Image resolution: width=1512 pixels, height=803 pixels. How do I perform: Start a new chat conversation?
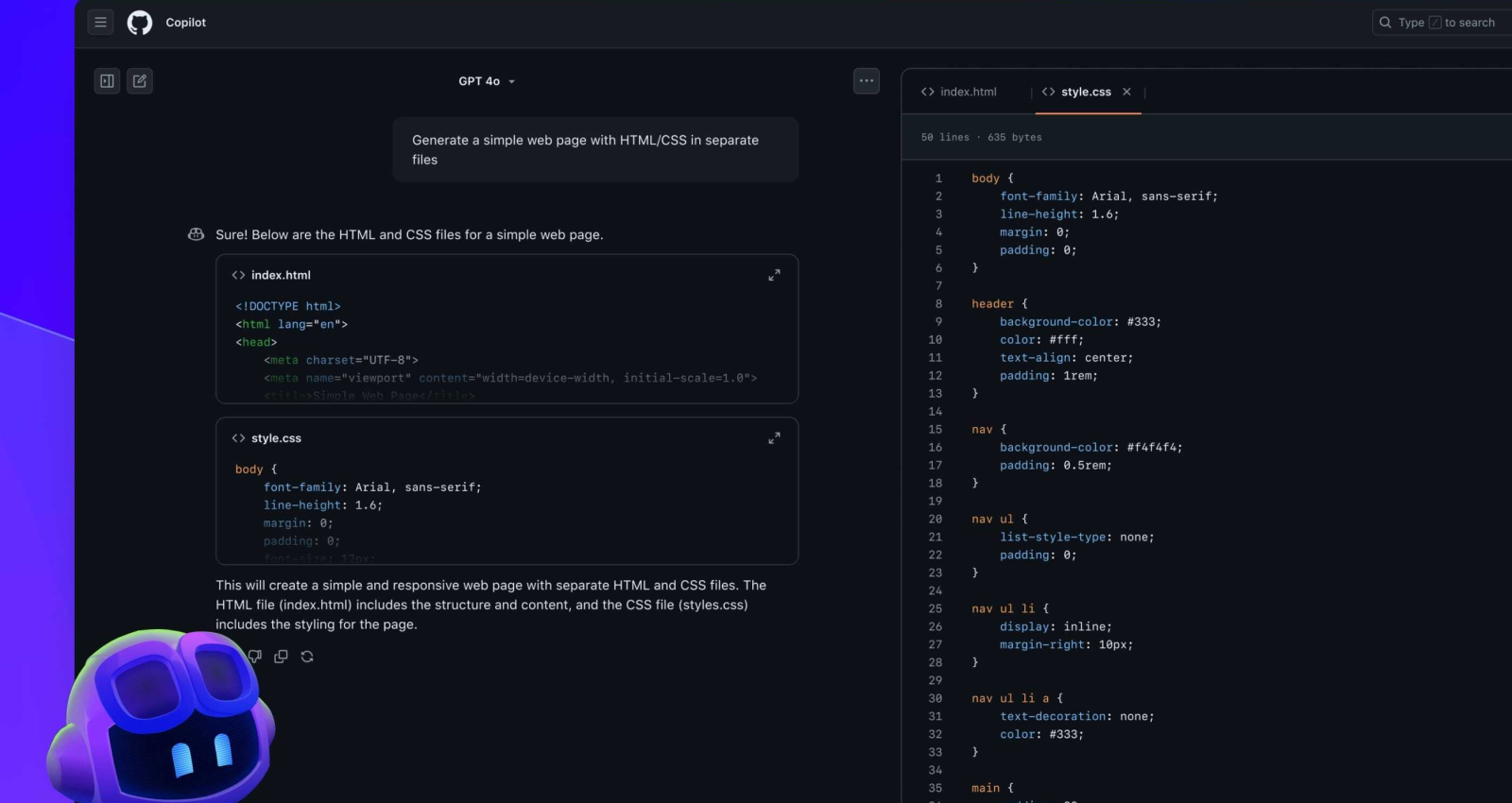pos(140,81)
